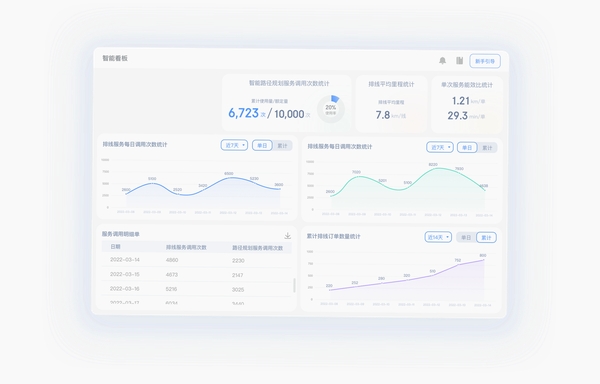Click the 服务调用明细单 panel title
Image resolution: width=600 pixels, height=384 pixels.
(x=121, y=234)
